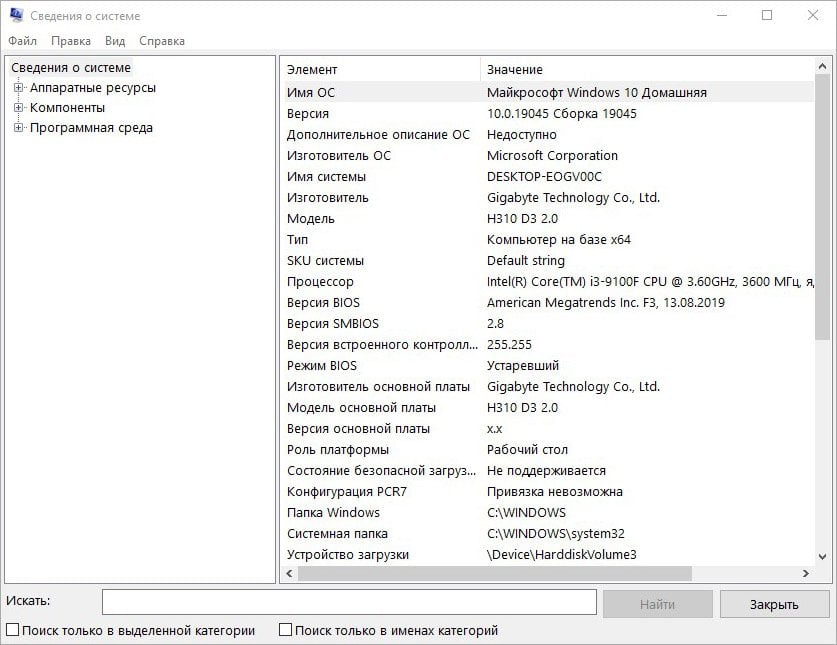Expand the Аппаратные ресурсы tree node
The image size is (837, 645).
(x=18, y=88)
